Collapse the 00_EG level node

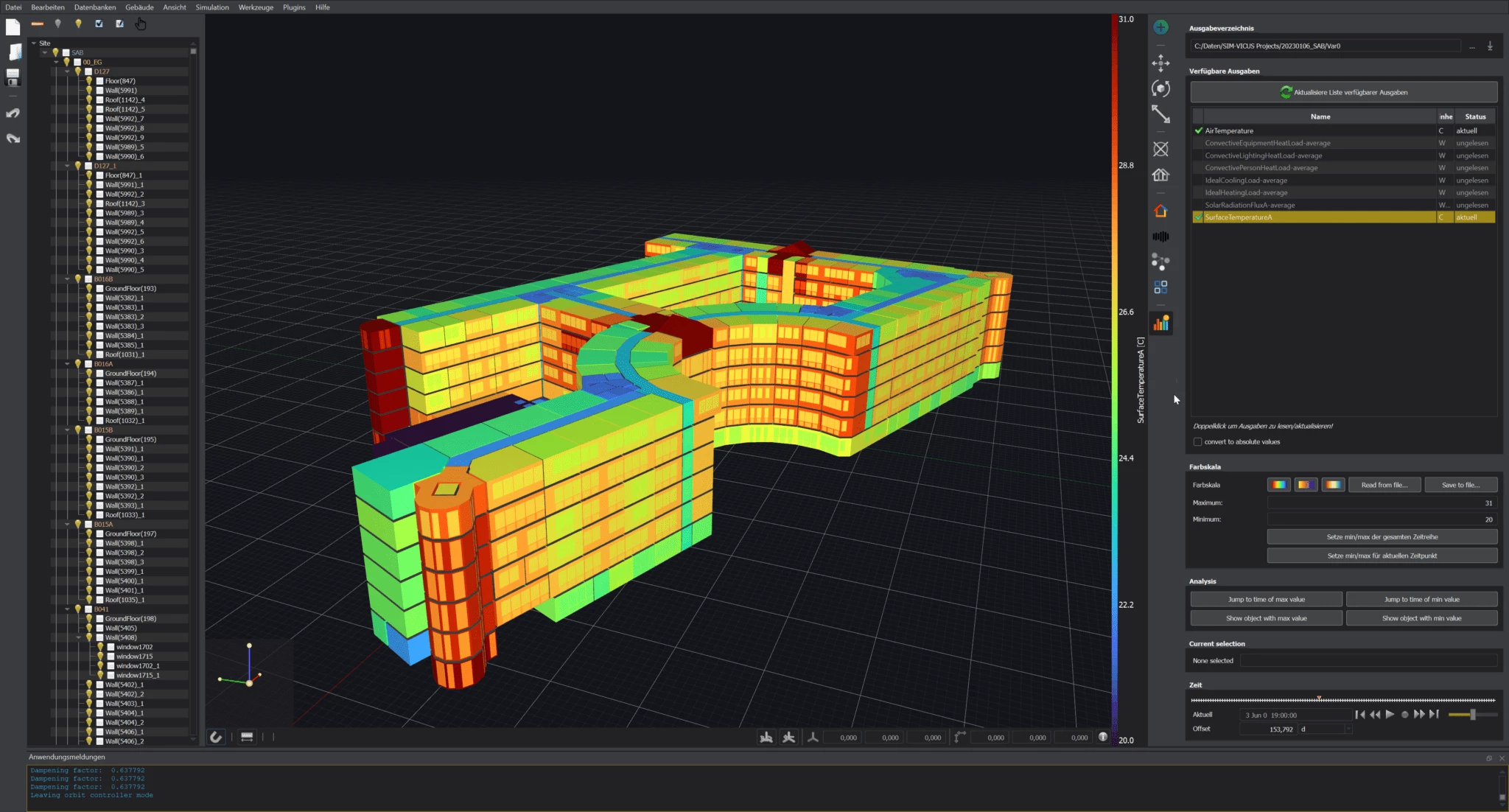[56, 63]
